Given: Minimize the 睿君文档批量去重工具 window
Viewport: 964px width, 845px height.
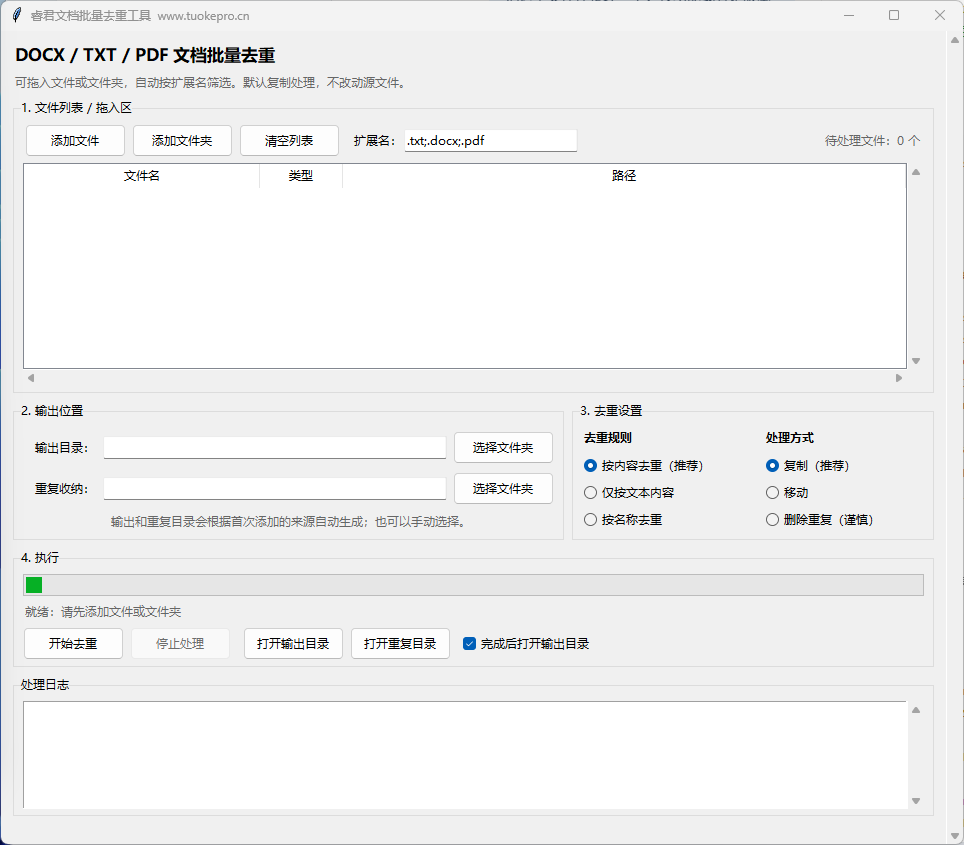Looking at the screenshot, I should point(849,15).
